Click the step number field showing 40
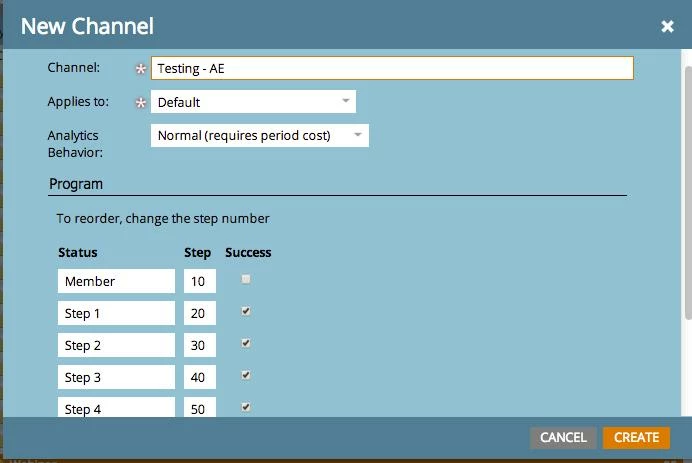Image resolution: width=692 pixels, height=463 pixels. pos(200,377)
